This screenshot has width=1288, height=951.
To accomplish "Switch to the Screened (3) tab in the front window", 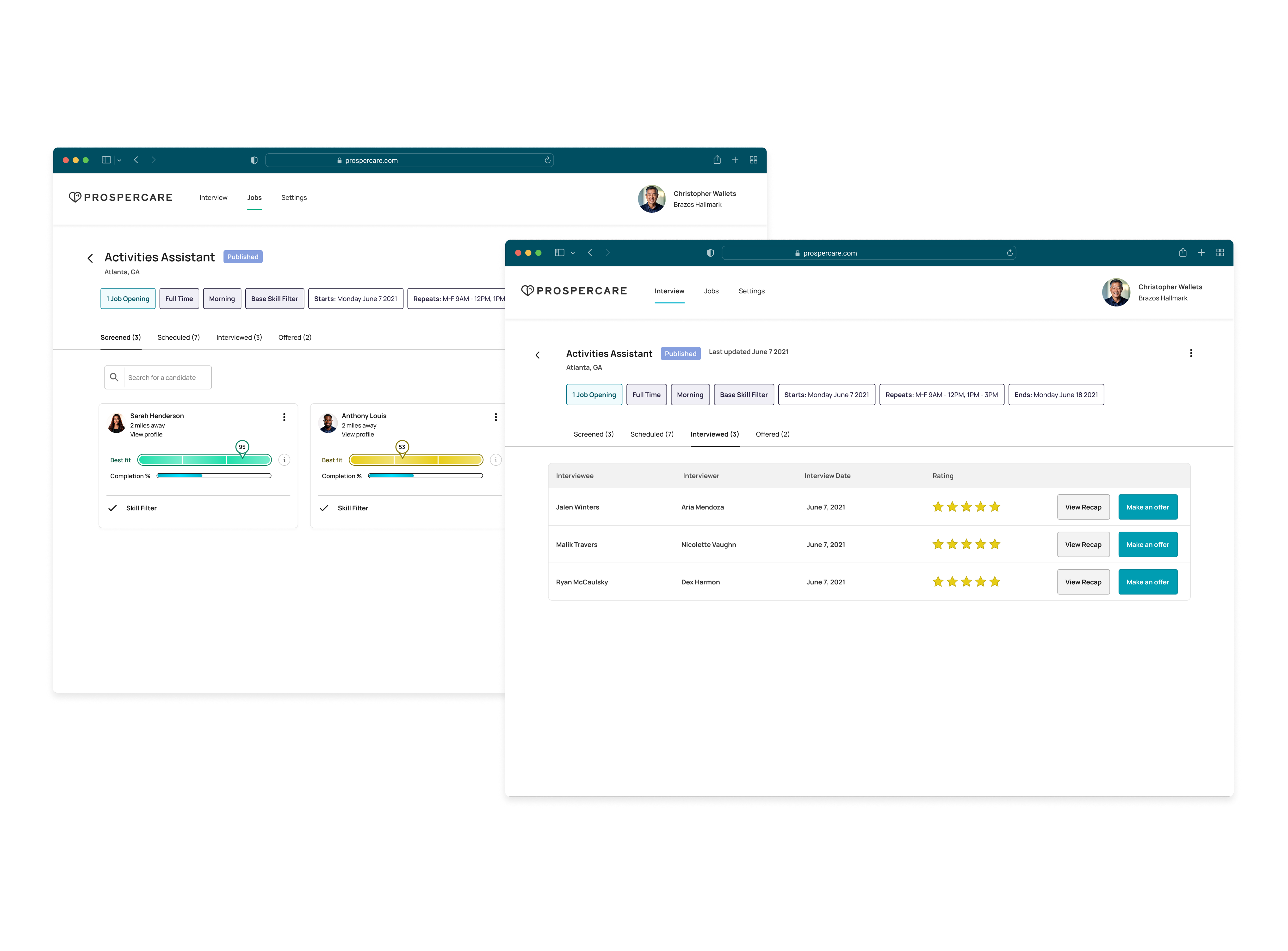I will [x=593, y=435].
